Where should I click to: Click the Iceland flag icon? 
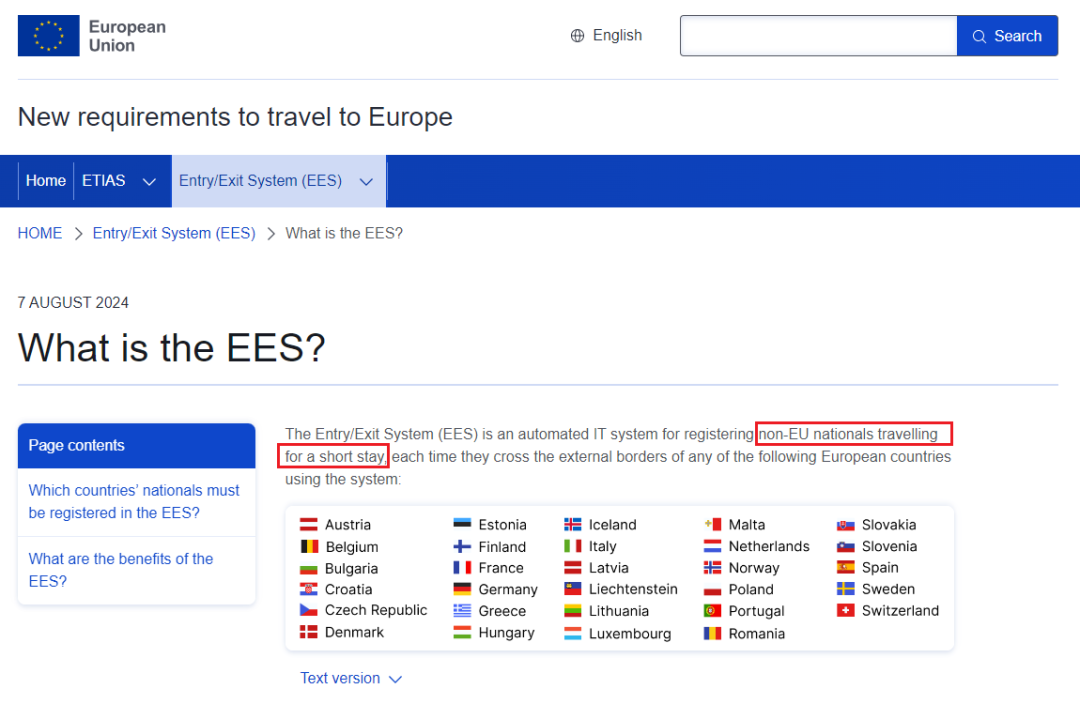573,525
